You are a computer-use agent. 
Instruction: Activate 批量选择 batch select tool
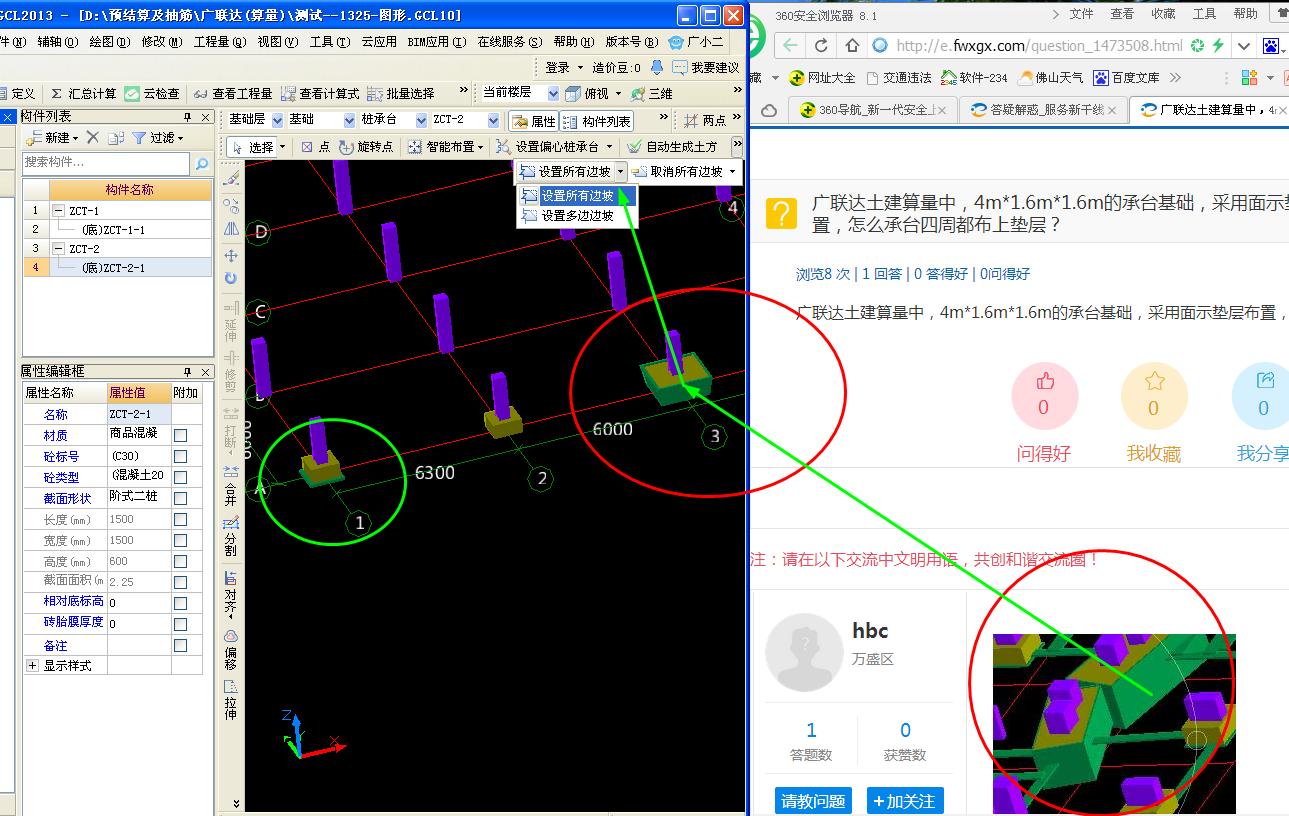(400, 93)
